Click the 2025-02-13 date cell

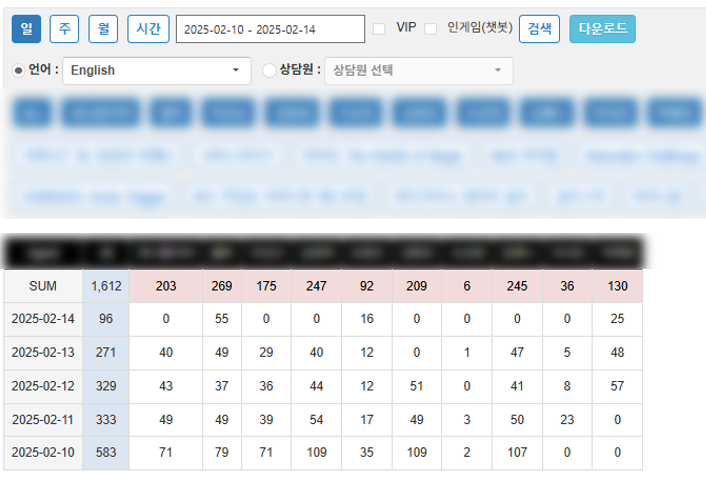click(43, 353)
